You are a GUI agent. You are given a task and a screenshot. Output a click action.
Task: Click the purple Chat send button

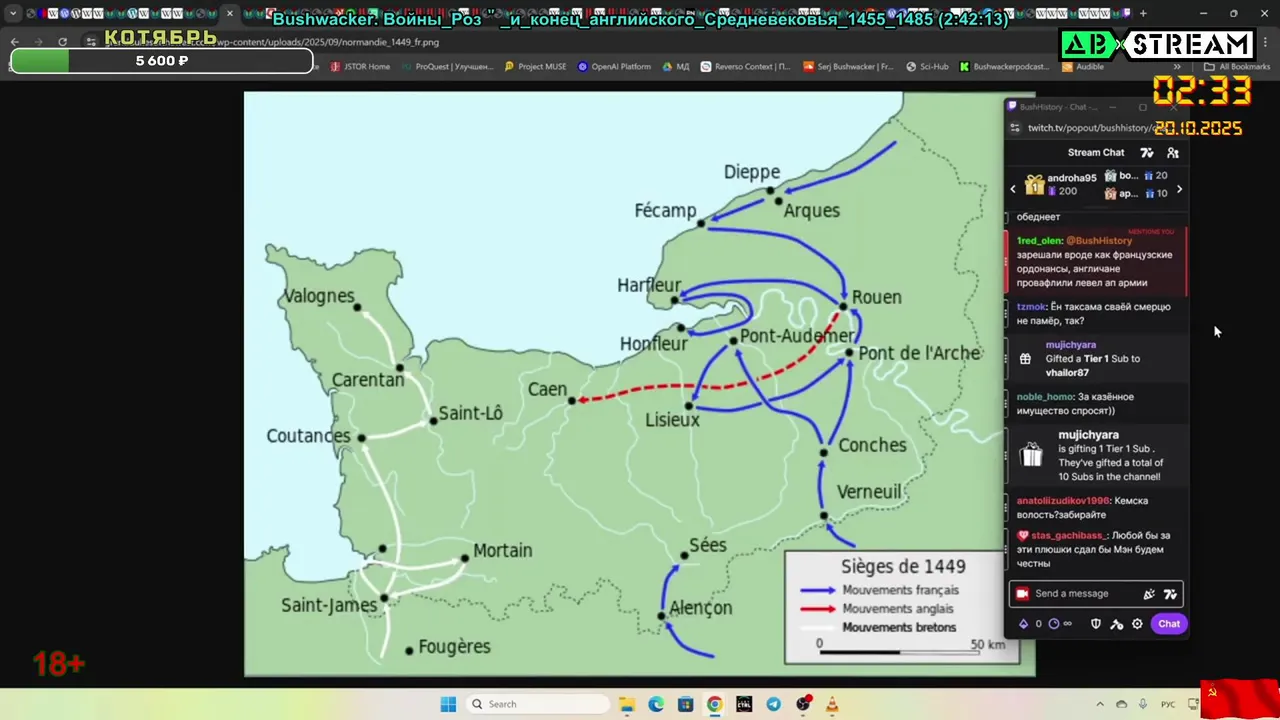tap(1169, 624)
